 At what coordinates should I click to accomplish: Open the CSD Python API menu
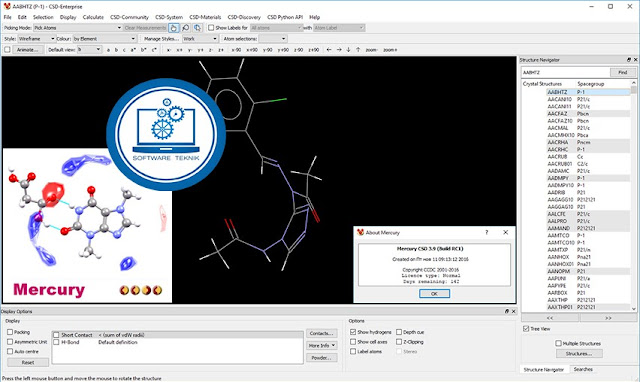coord(285,17)
